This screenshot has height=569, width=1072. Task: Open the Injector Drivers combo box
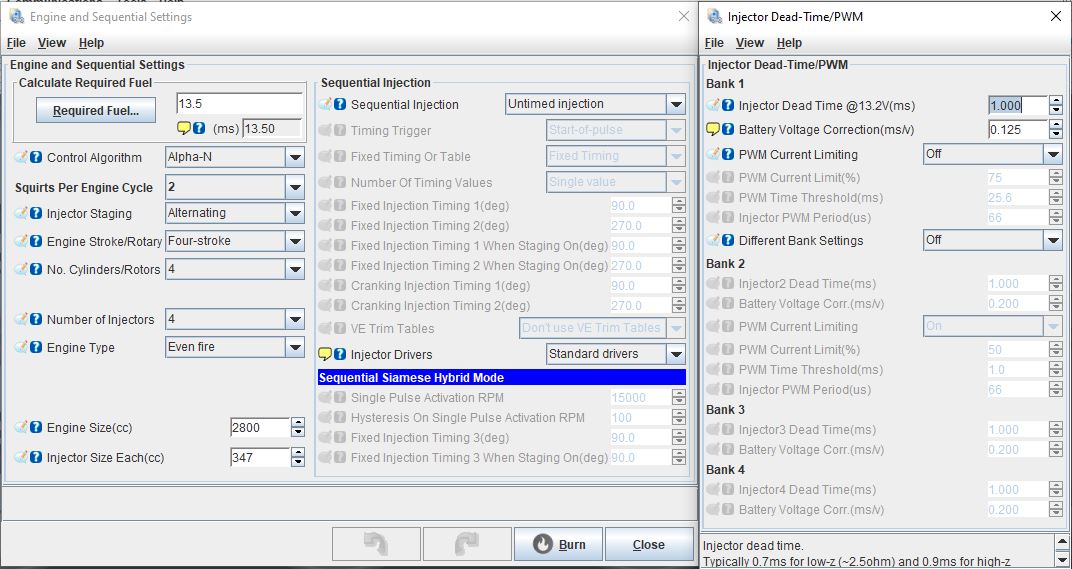pos(676,354)
